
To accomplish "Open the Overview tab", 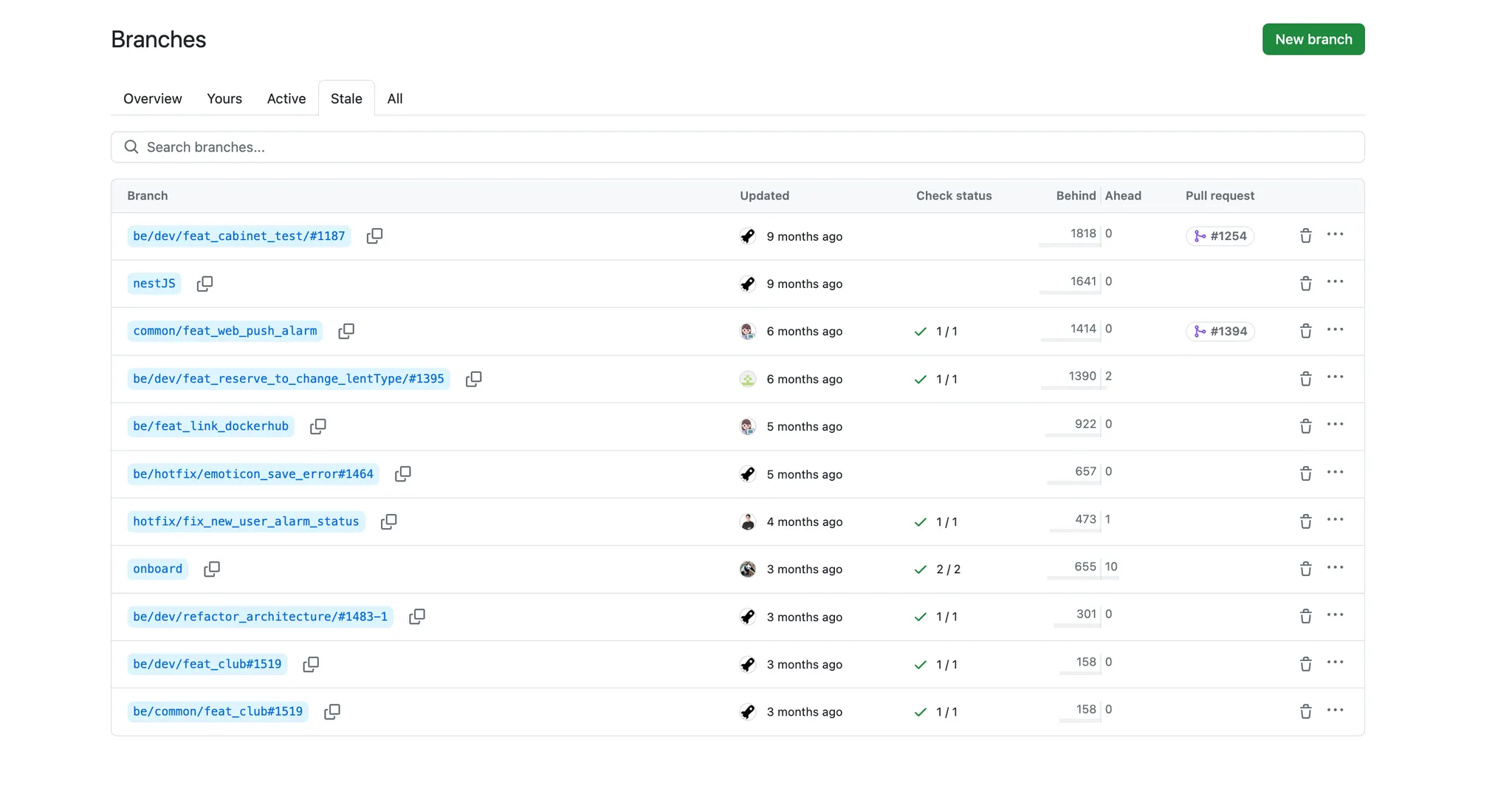I will coord(152,98).
